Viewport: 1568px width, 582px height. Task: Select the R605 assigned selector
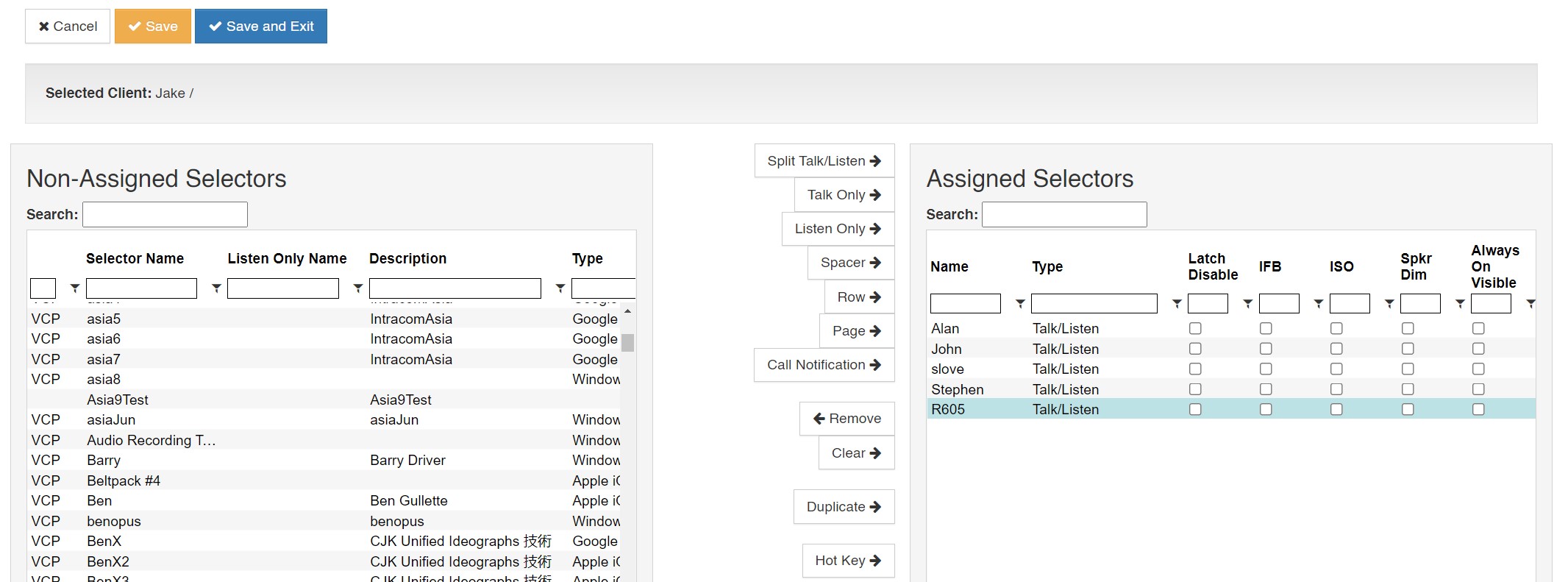(1231, 409)
